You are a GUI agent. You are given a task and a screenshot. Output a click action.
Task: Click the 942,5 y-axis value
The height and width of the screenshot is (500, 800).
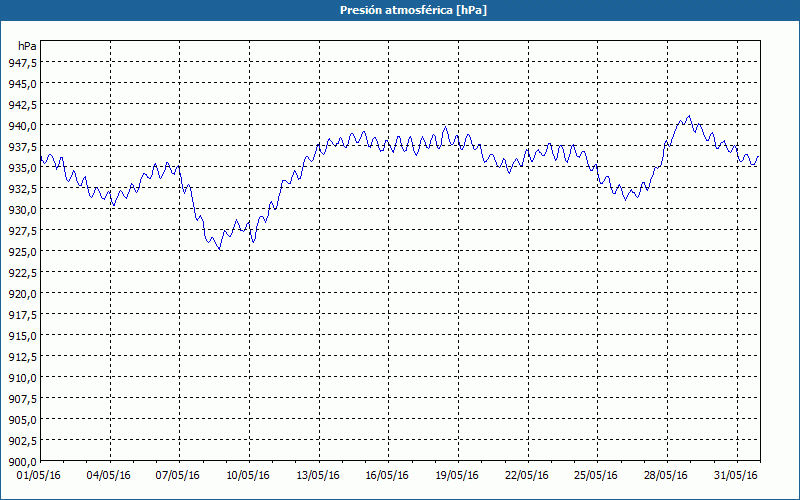tap(22, 104)
